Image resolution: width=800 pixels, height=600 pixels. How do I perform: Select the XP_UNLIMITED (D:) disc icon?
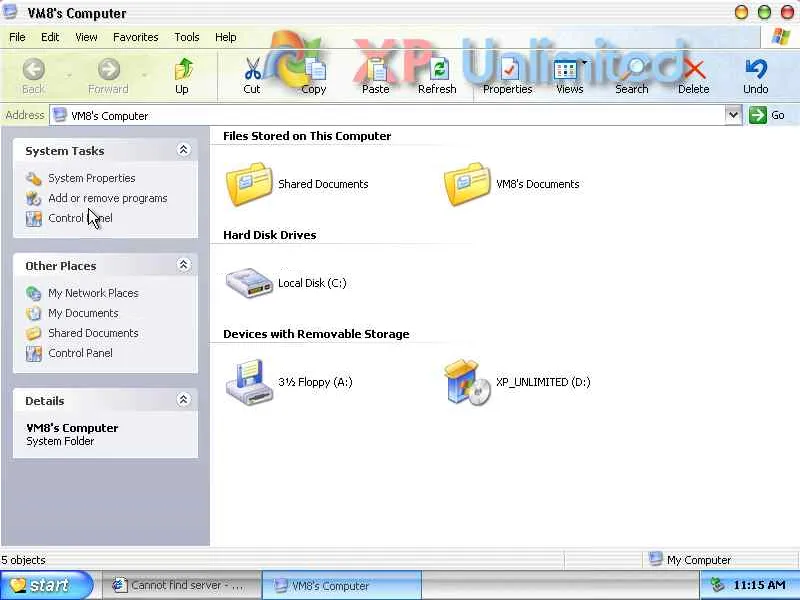(x=467, y=382)
